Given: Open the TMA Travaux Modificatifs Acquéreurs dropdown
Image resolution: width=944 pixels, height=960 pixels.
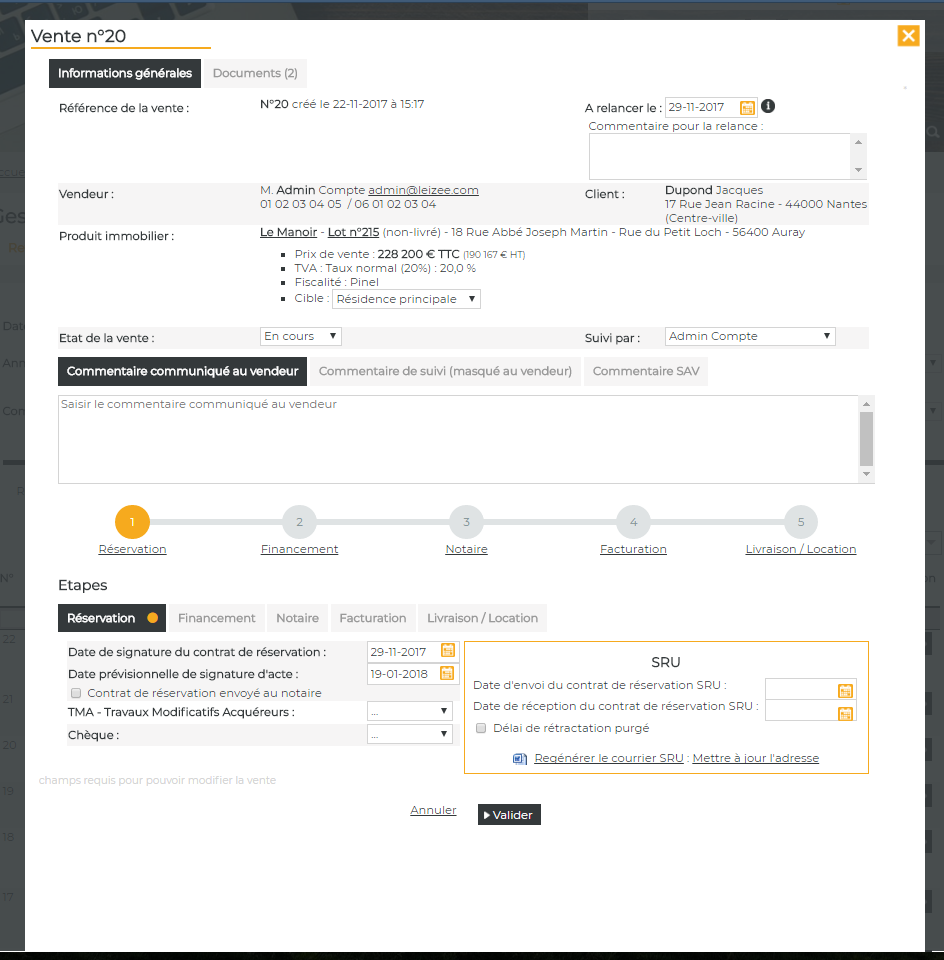Looking at the screenshot, I should [x=410, y=711].
